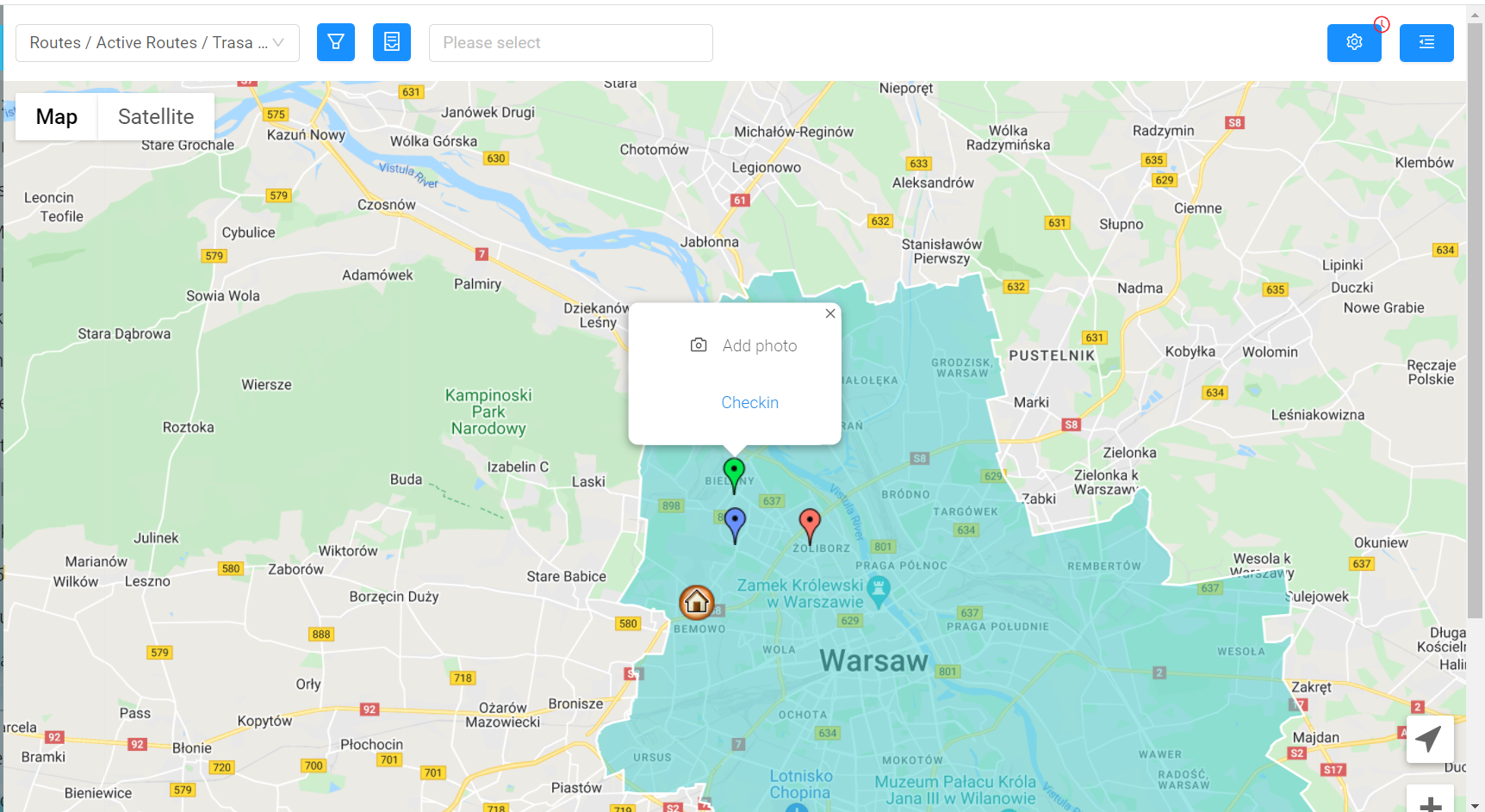This screenshot has width=1485, height=812.
Task: Expand the Routes breadcrumb dropdown
Action: tap(158, 43)
